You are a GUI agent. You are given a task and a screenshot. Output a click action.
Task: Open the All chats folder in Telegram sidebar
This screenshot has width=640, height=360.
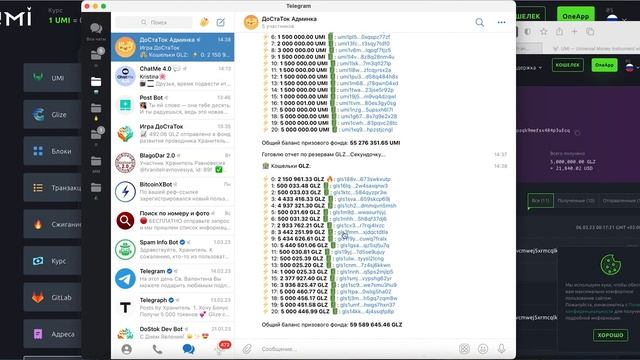tap(96, 31)
